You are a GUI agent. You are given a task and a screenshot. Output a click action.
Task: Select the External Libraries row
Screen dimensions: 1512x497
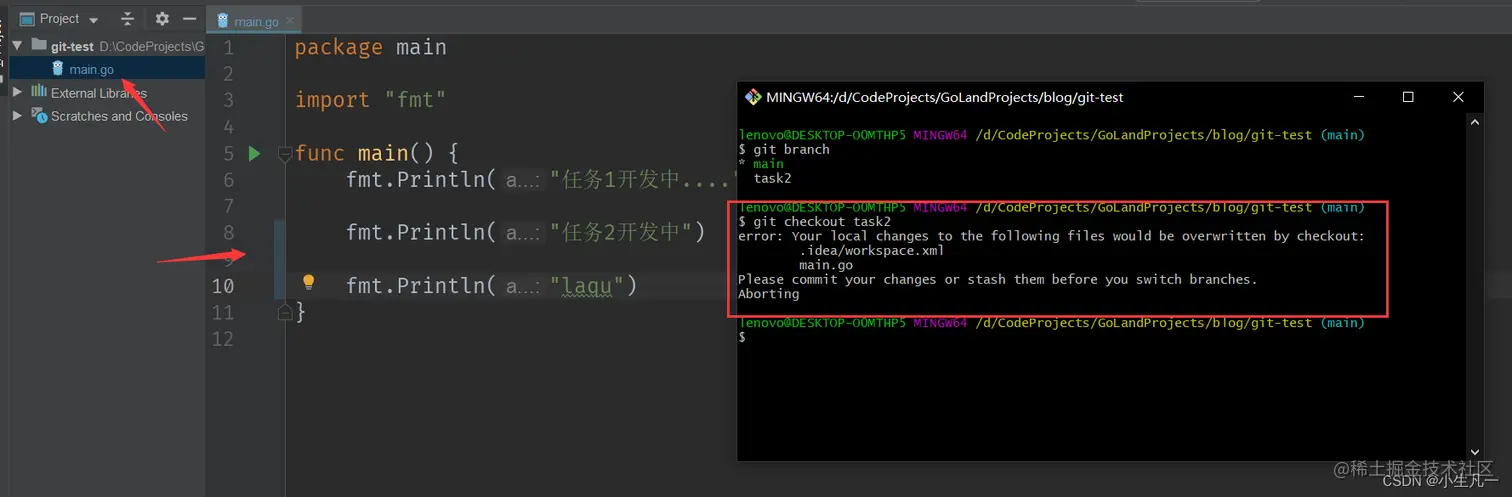[x=98, y=93]
